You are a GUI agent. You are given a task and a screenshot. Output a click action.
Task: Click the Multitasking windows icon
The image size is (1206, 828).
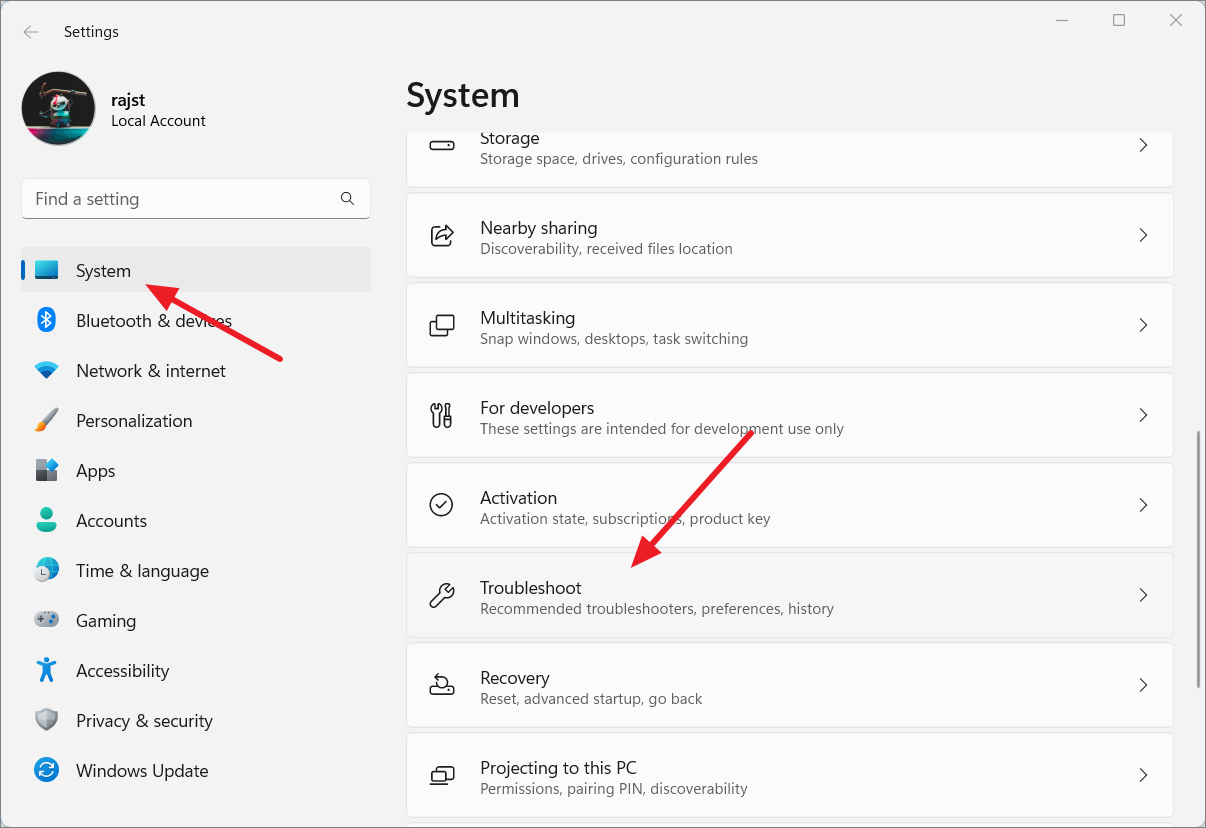point(441,326)
